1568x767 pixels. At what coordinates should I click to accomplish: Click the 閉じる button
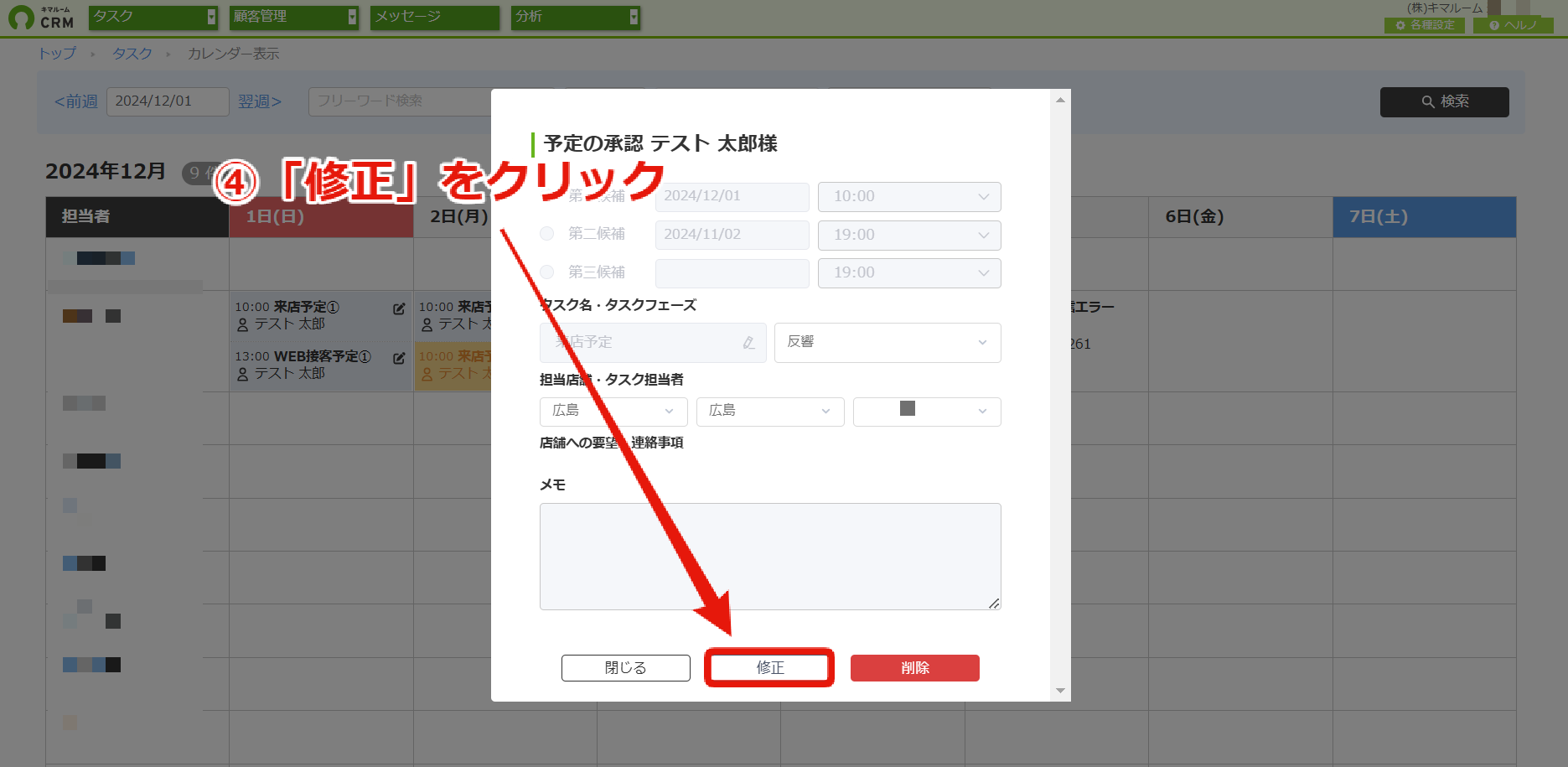tap(626, 668)
